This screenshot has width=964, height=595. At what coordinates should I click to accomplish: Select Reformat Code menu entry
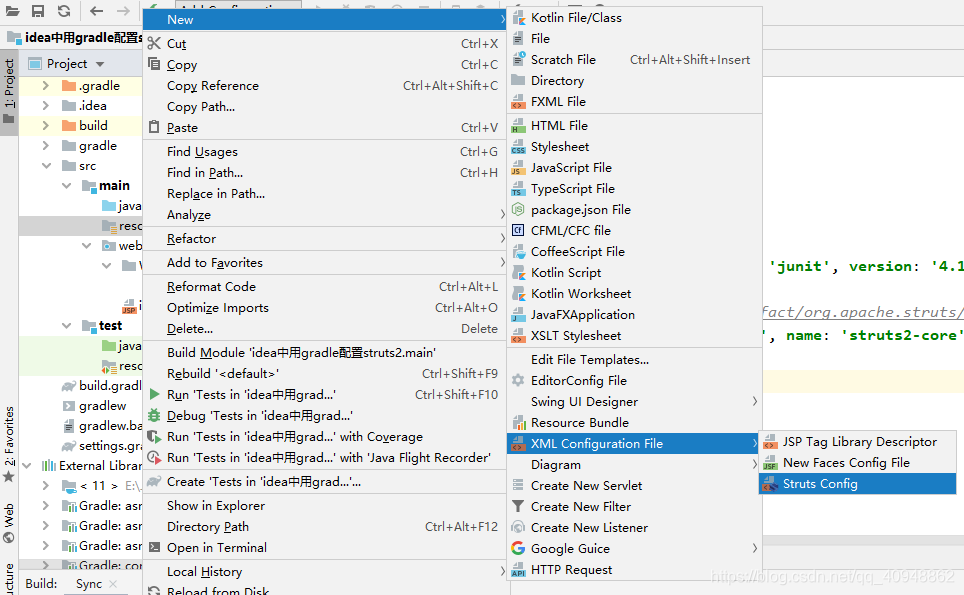coord(325,286)
